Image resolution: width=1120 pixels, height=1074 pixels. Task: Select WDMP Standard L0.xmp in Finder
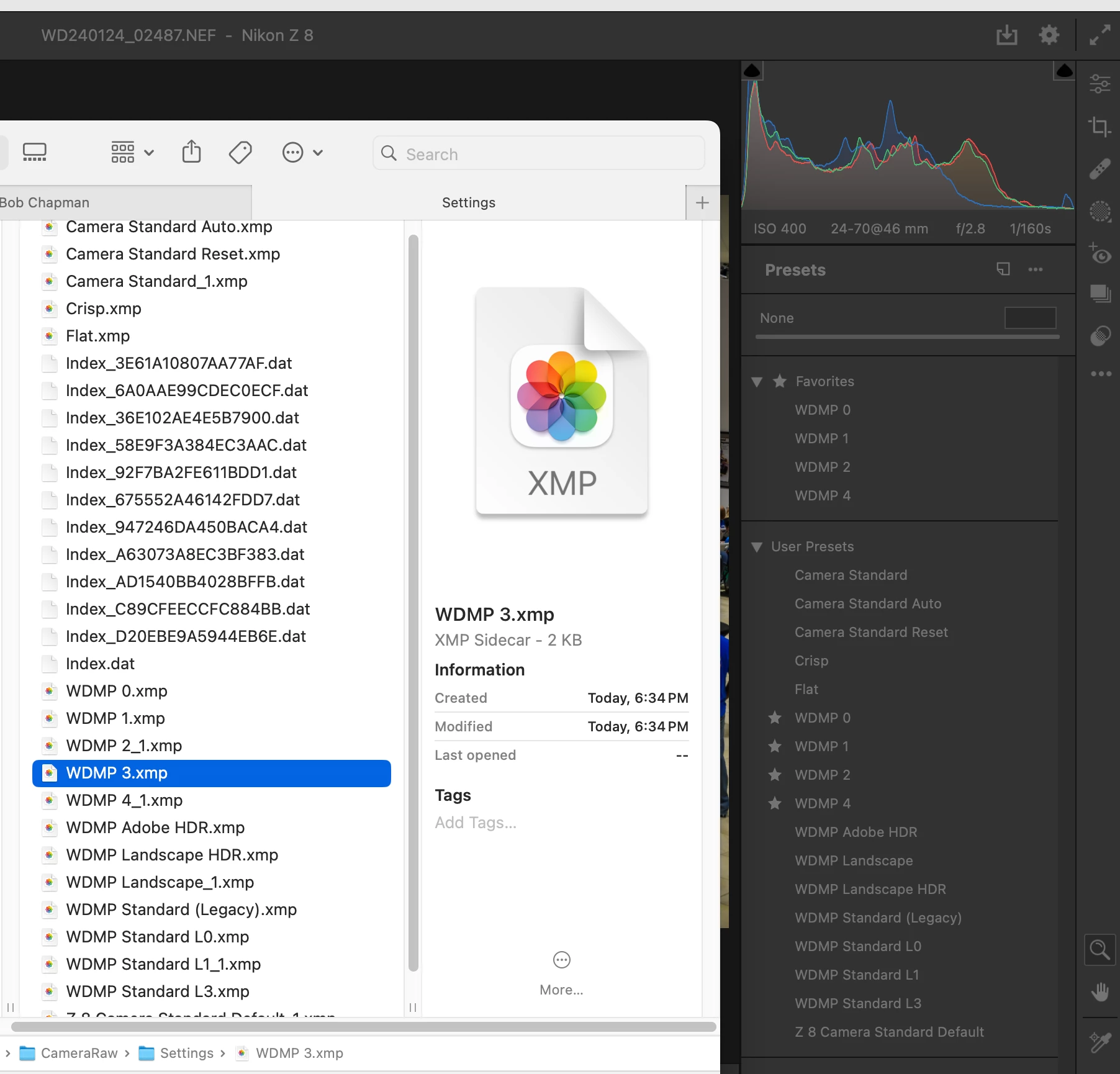click(x=212, y=937)
